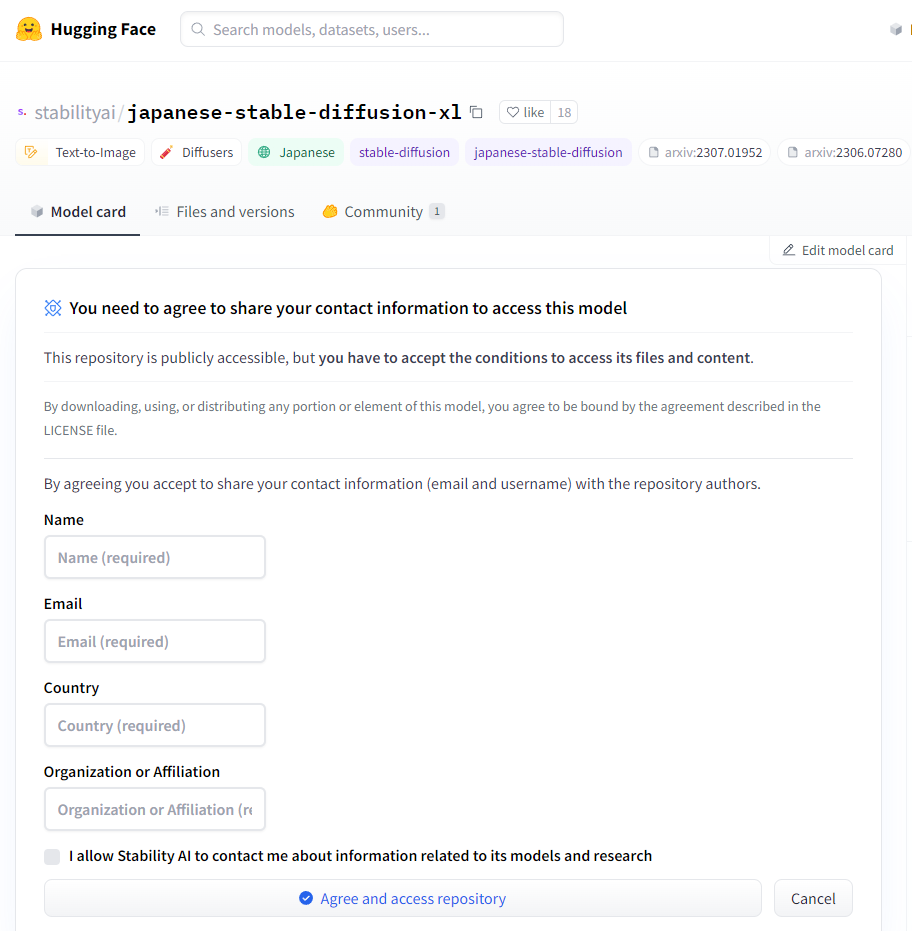The image size is (912, 931).
Task: Copy the model name to clipboard
Action: coord(477,112)
